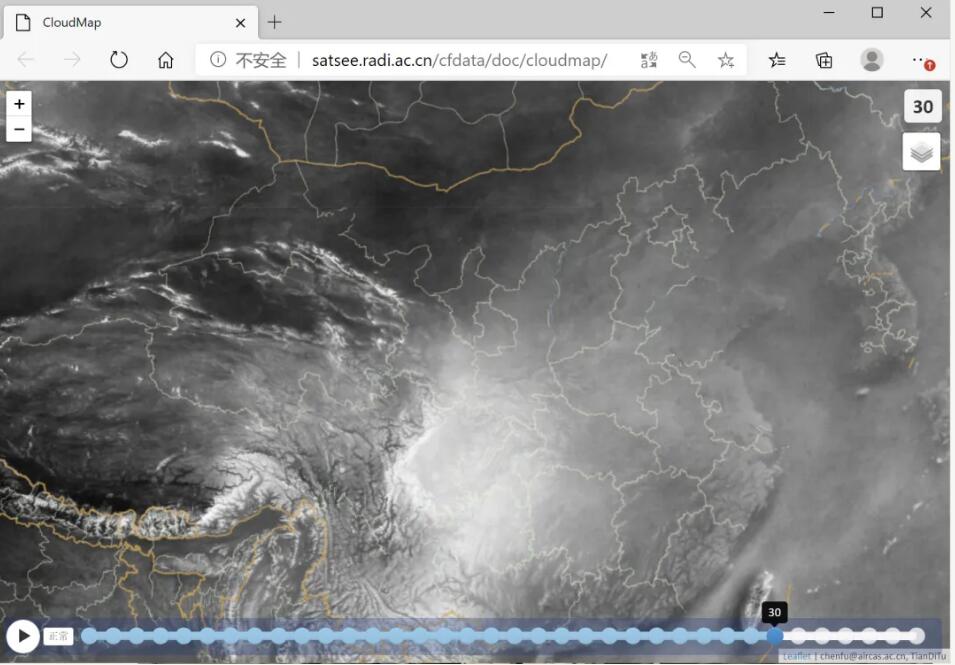Close the CloudMap tab
955x665 pixels.
click(241, 23)
